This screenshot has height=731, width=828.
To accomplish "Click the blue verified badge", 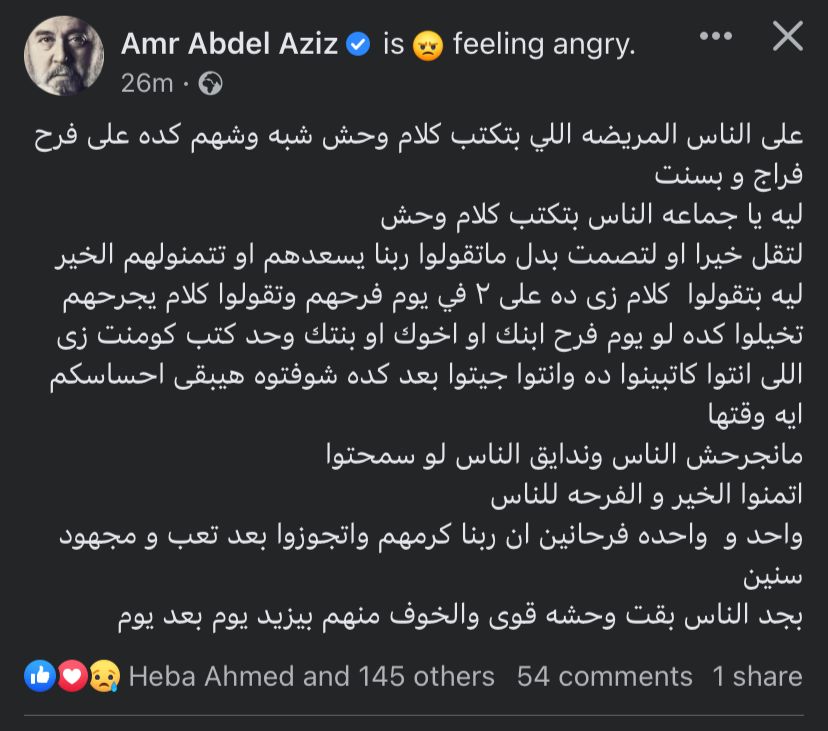I will coord(358,44).
